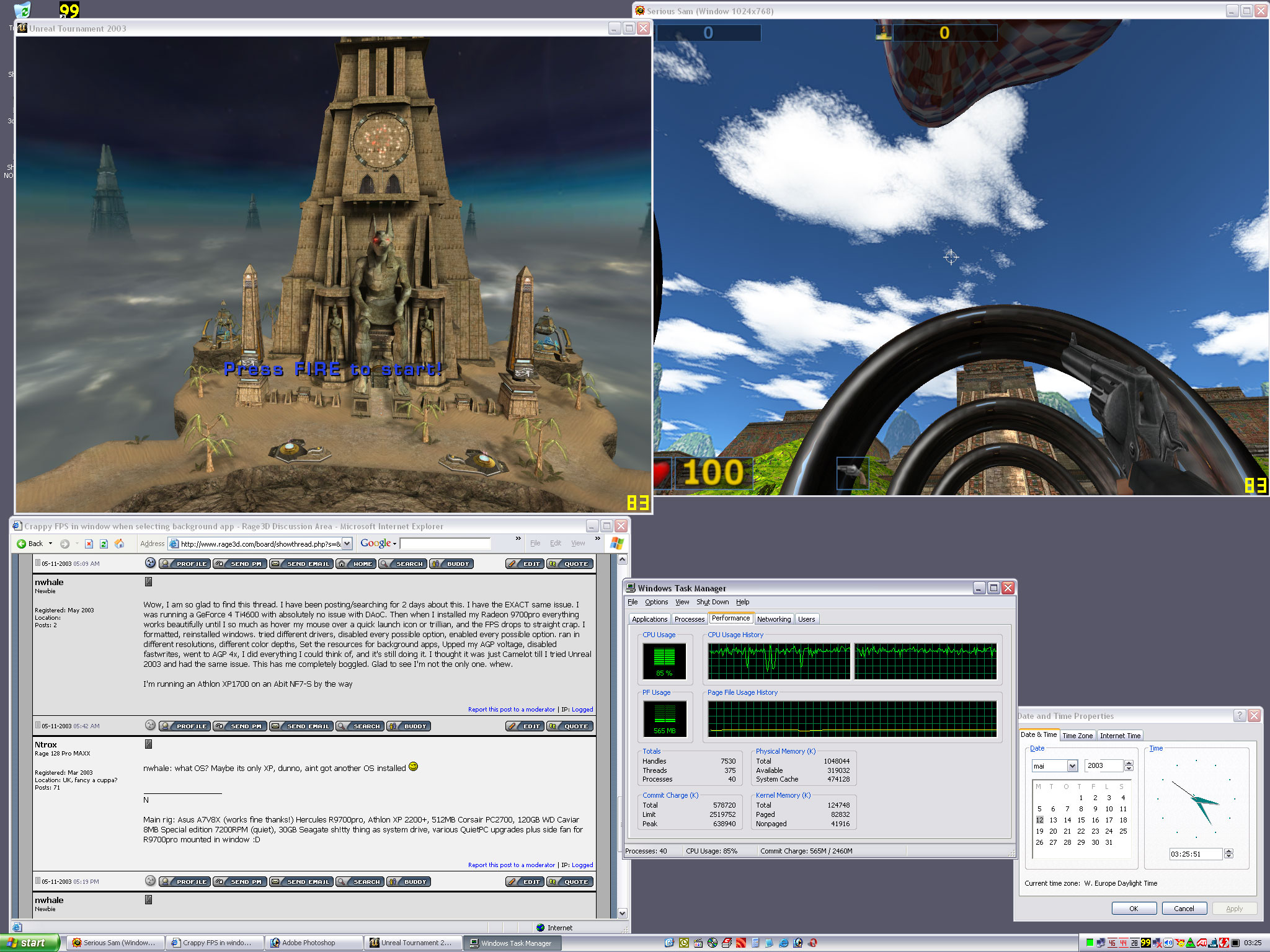Switch to the Applications tab in Task Manager
The height and width of the screenshot is (952, 1270).
coord(649,619)
